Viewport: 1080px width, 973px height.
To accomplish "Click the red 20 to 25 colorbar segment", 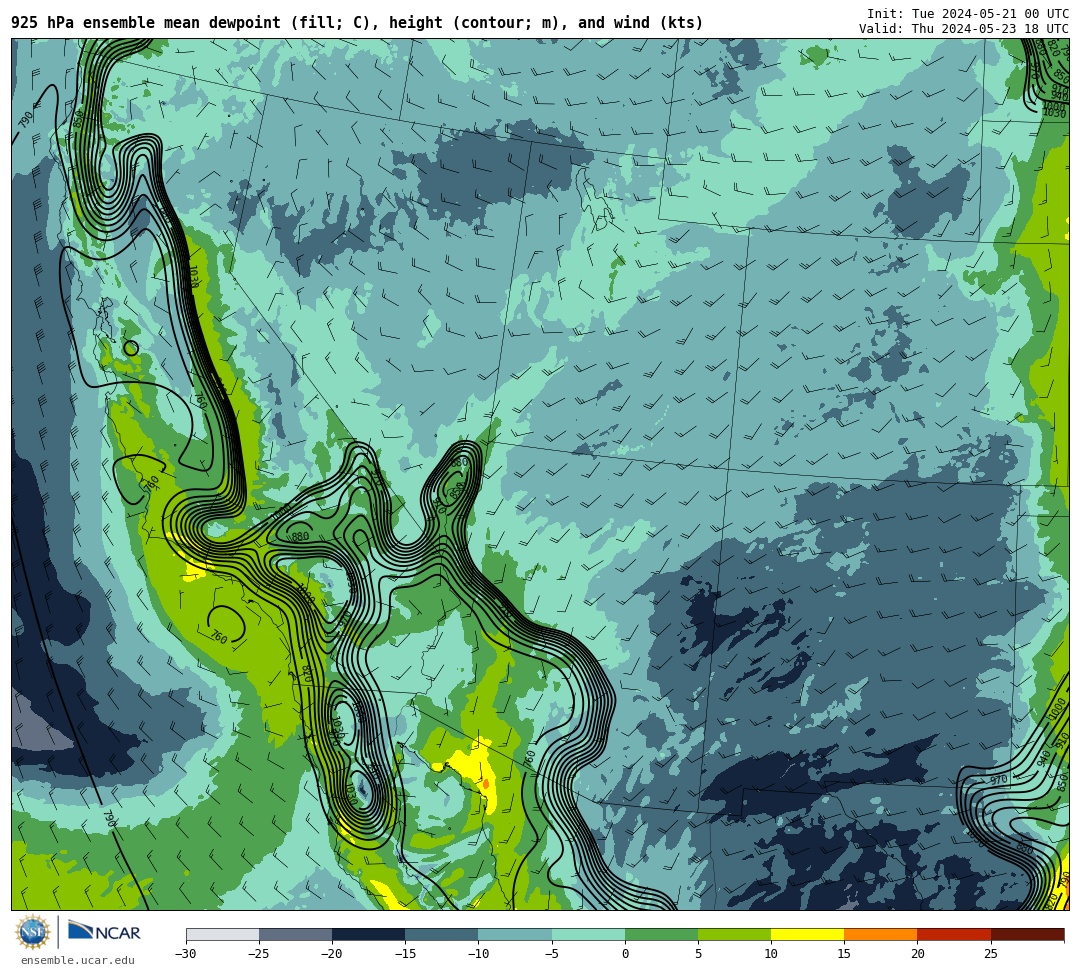I will (x=954, y=934).
